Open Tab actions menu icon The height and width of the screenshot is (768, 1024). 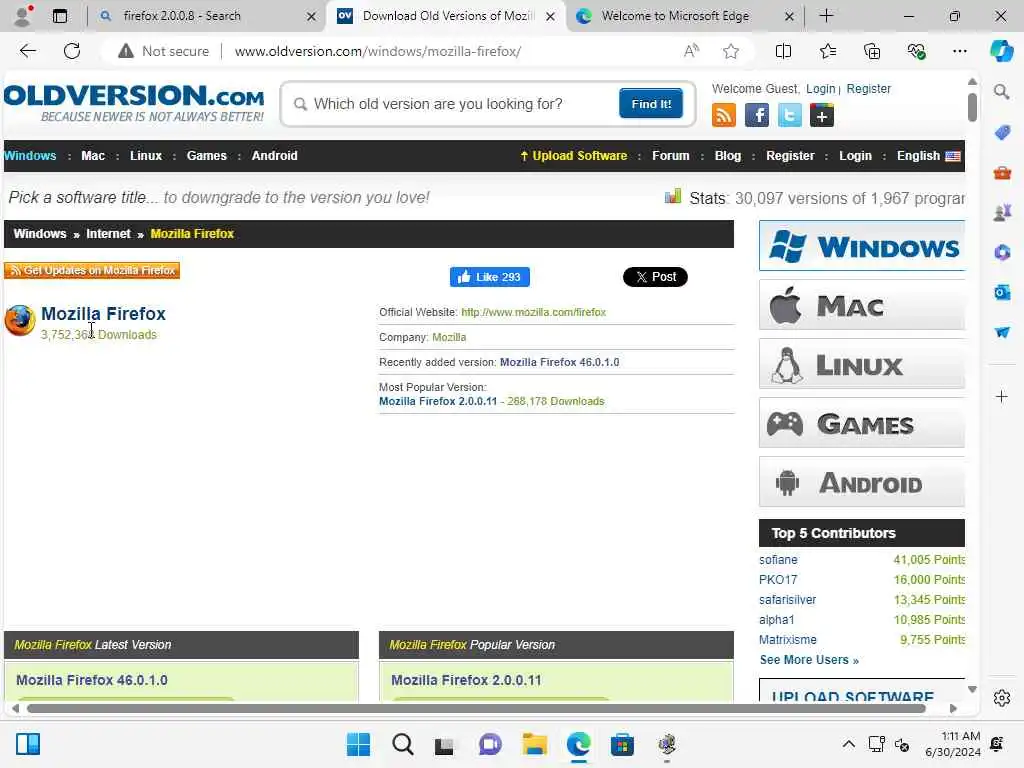[x=60, y=16]
